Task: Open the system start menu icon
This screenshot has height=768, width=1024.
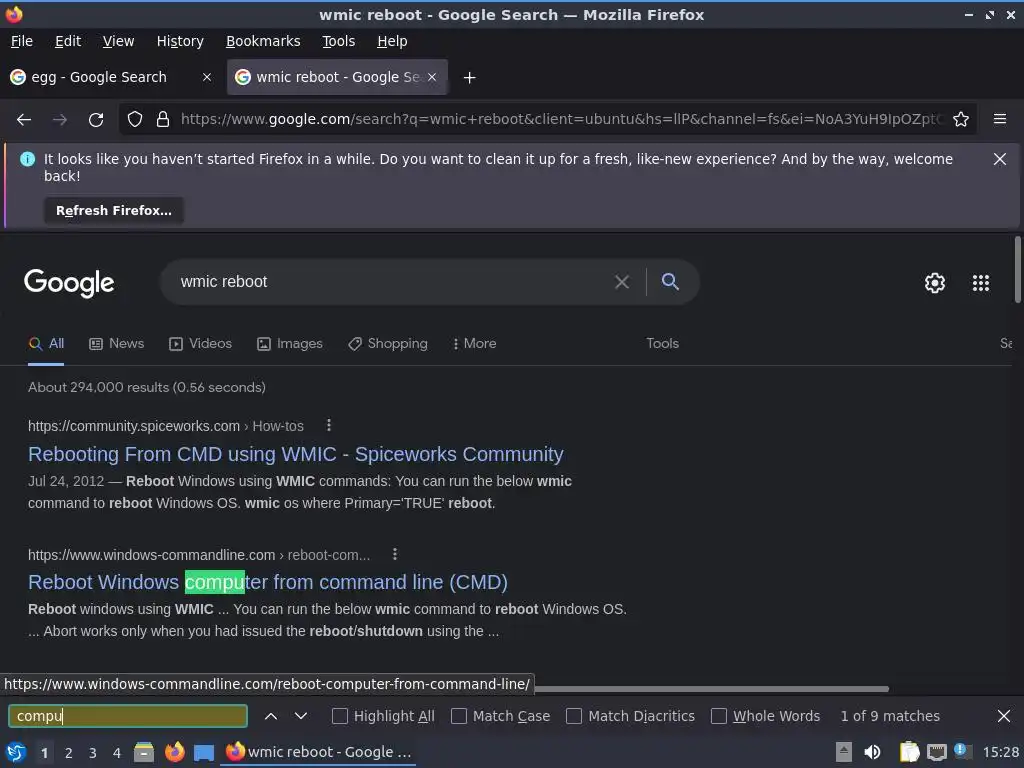Action: [x=16, y=752]
